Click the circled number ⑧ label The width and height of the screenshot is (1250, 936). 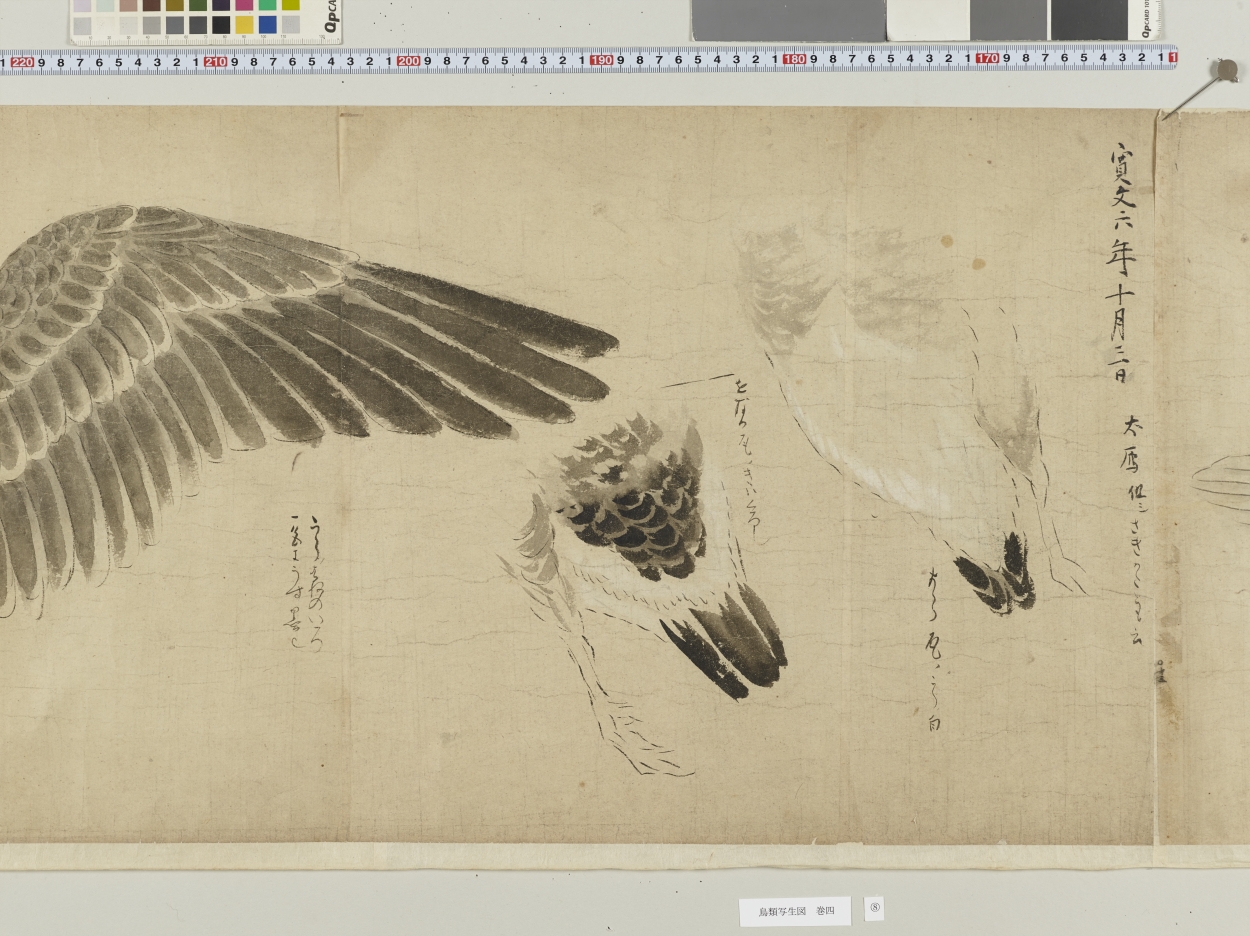coord(874,908)
